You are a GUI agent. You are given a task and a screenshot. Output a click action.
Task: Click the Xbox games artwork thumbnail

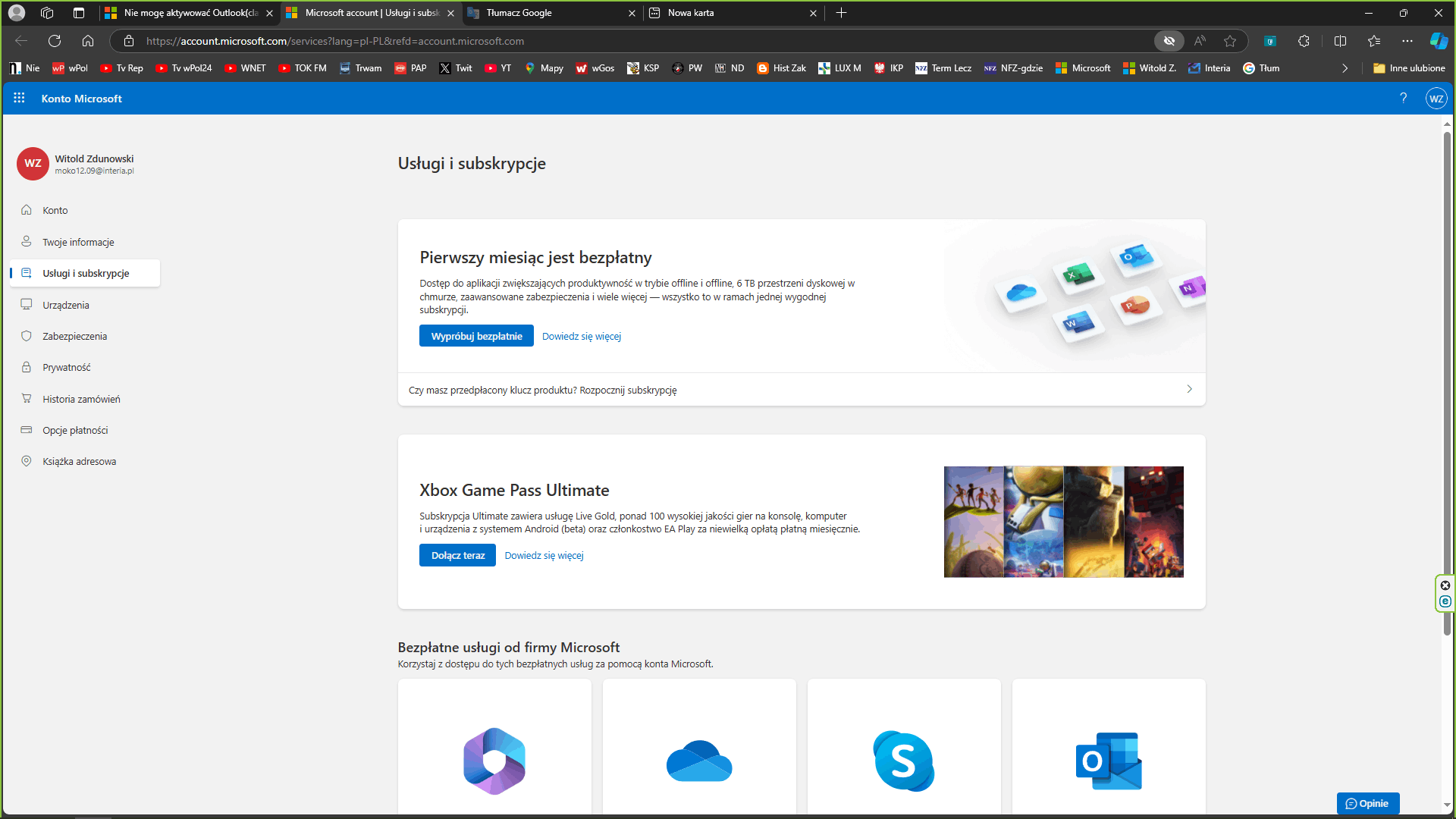tap(1063, 522)
